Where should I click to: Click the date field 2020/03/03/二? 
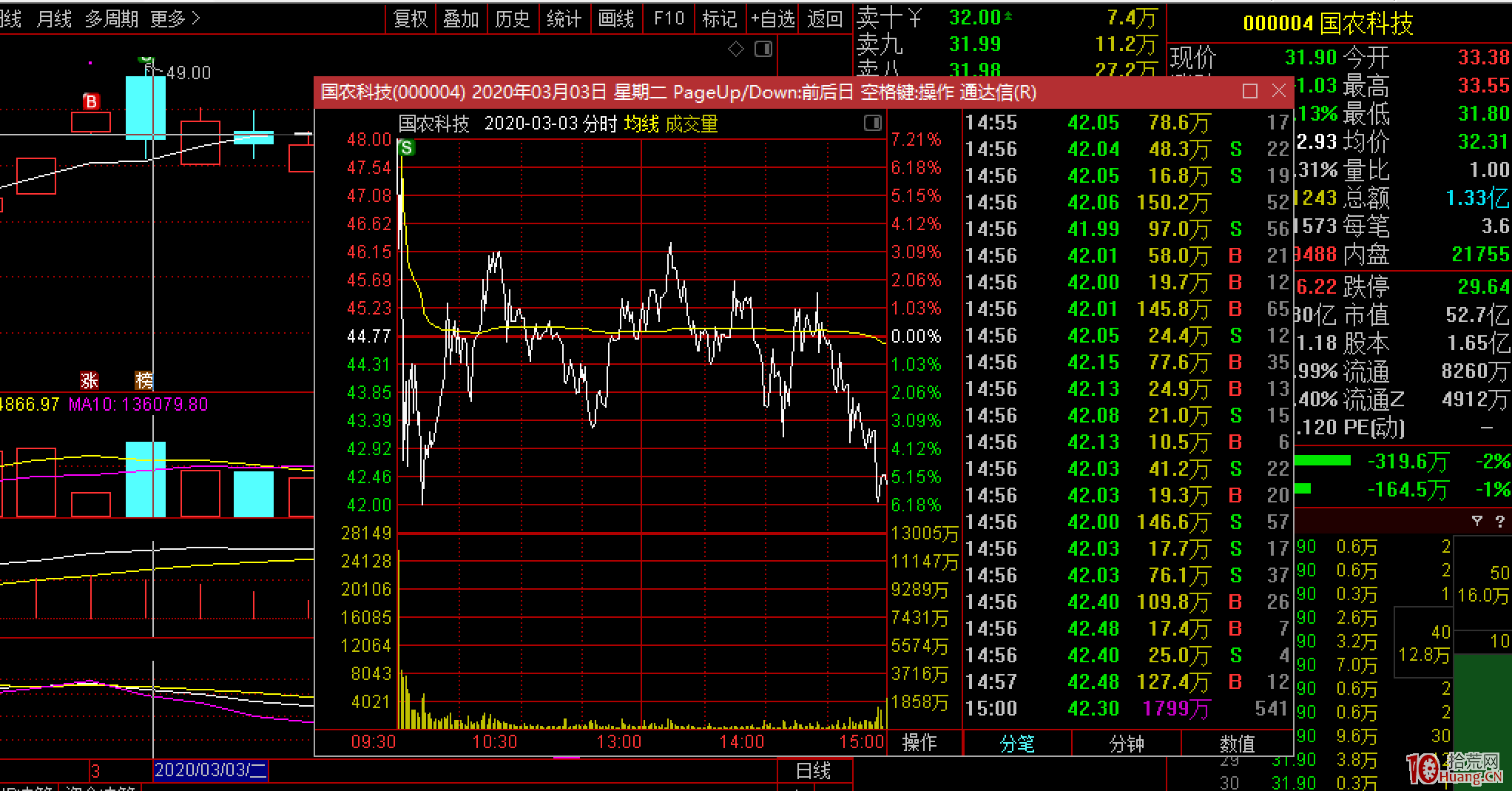pos(211,770)
